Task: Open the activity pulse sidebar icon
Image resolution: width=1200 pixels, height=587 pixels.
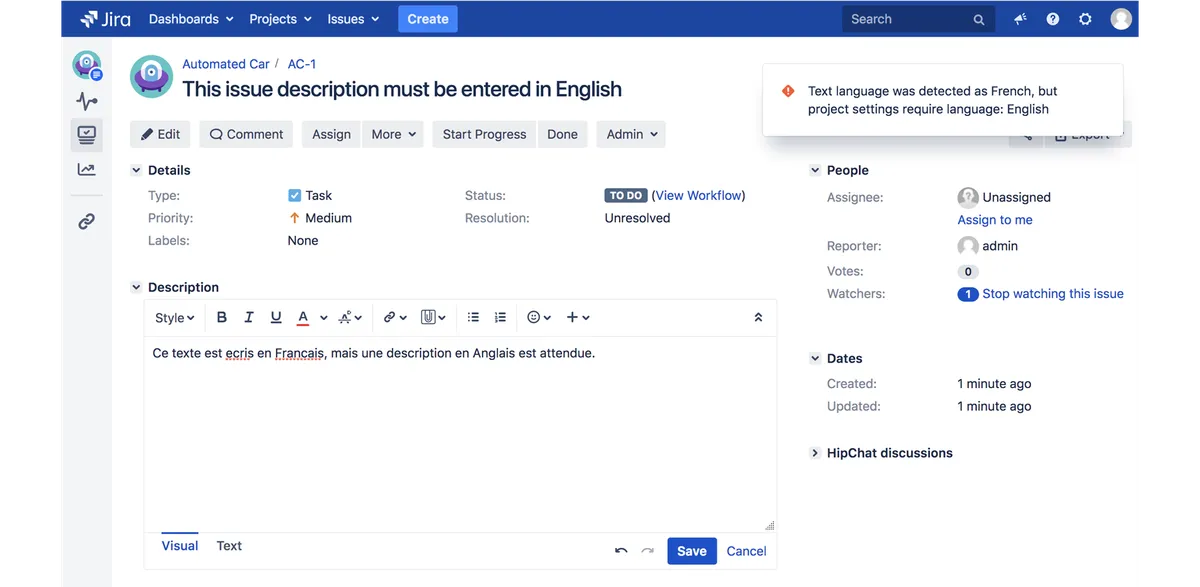Action: click(x=87, y=101)
